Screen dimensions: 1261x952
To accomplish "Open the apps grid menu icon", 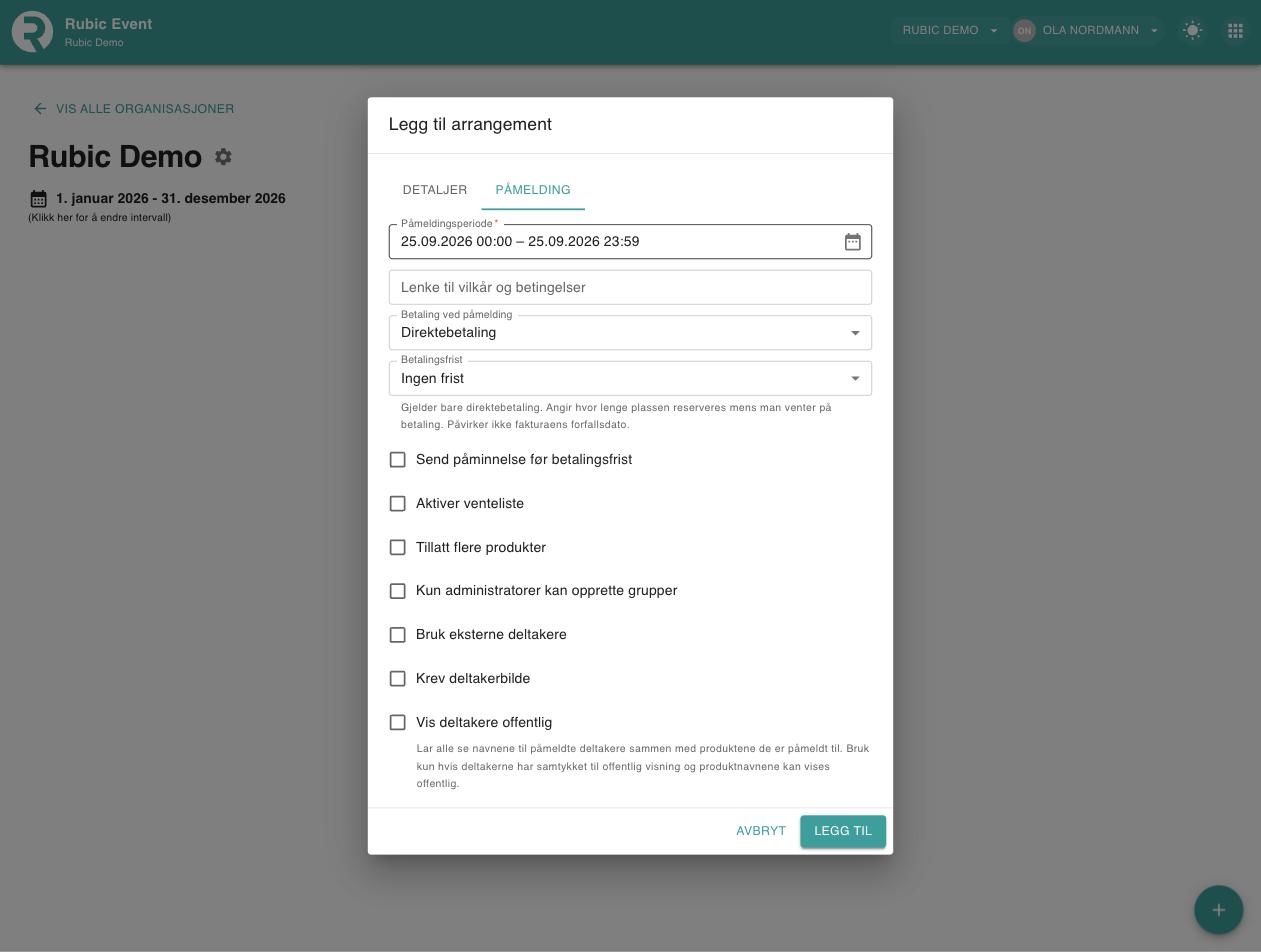I will coord(1235,31).
